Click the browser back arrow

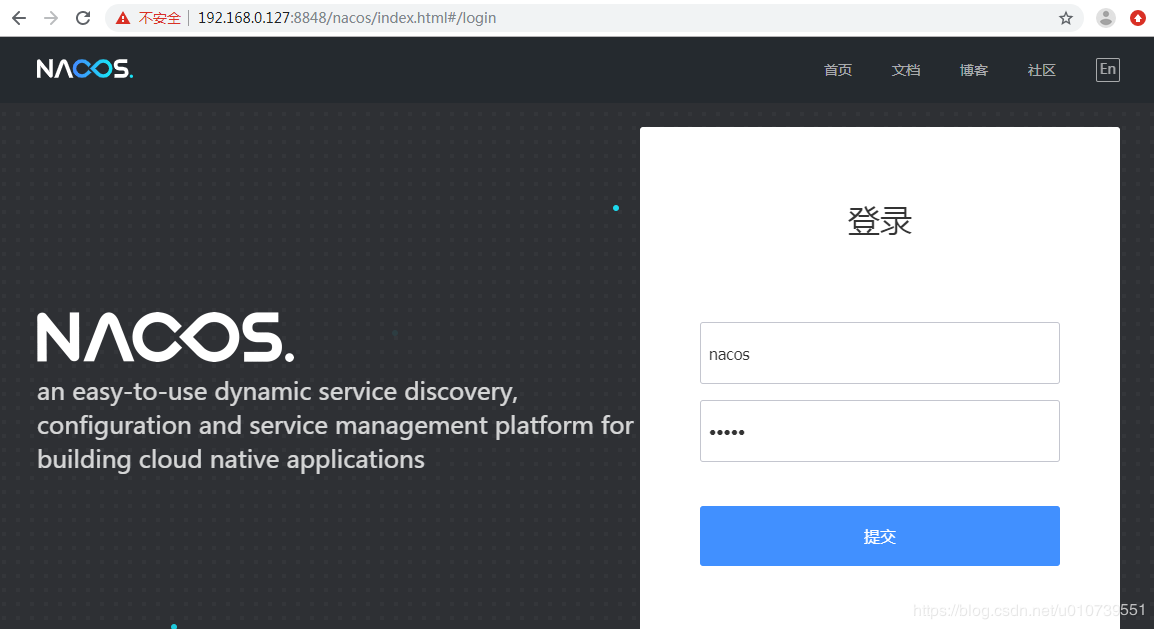click(19, 17)
